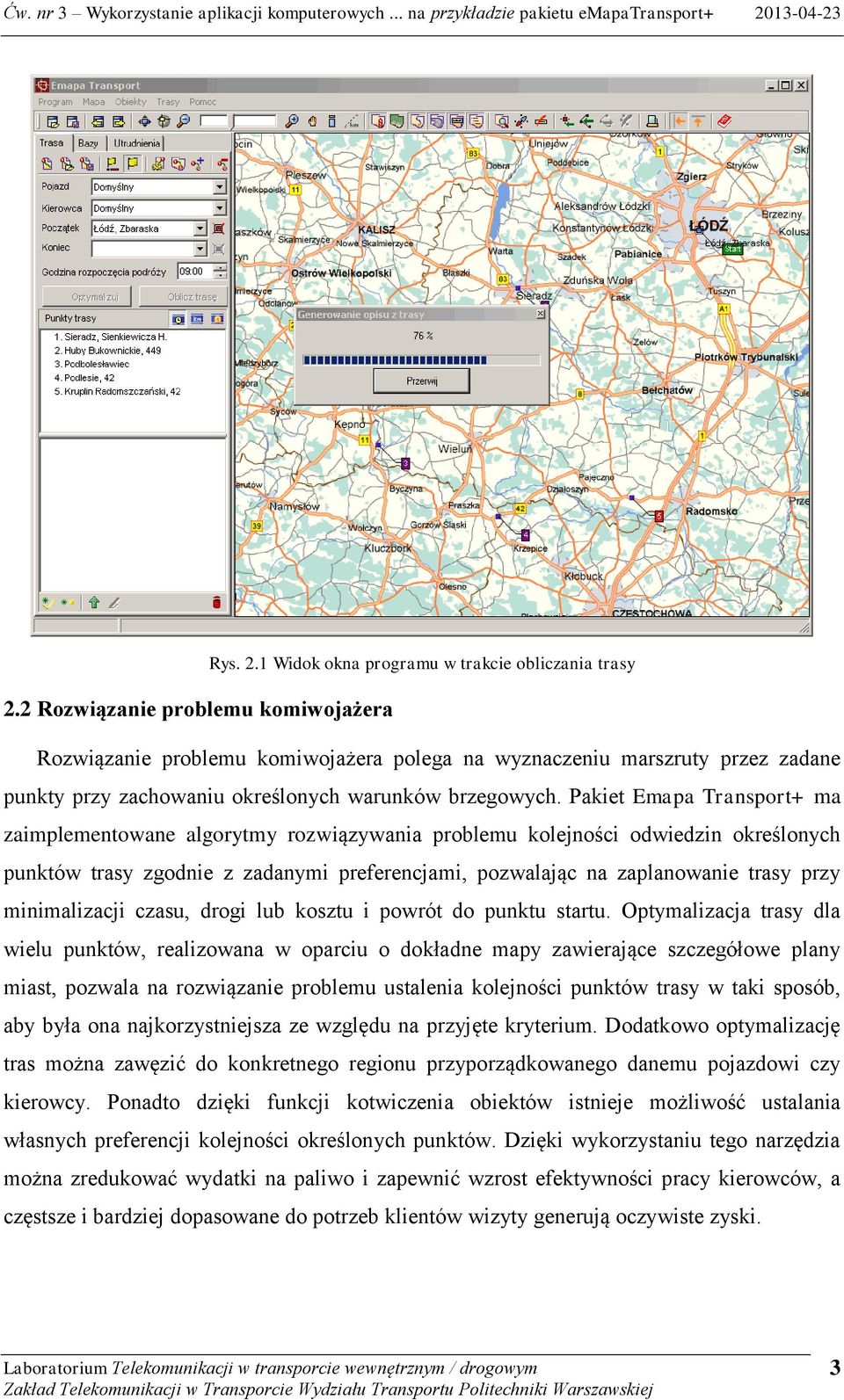The image size is (844, 1400).
Task: Select the km distance measuring tool
Action: pyautogui.click(x=353, y=121)
